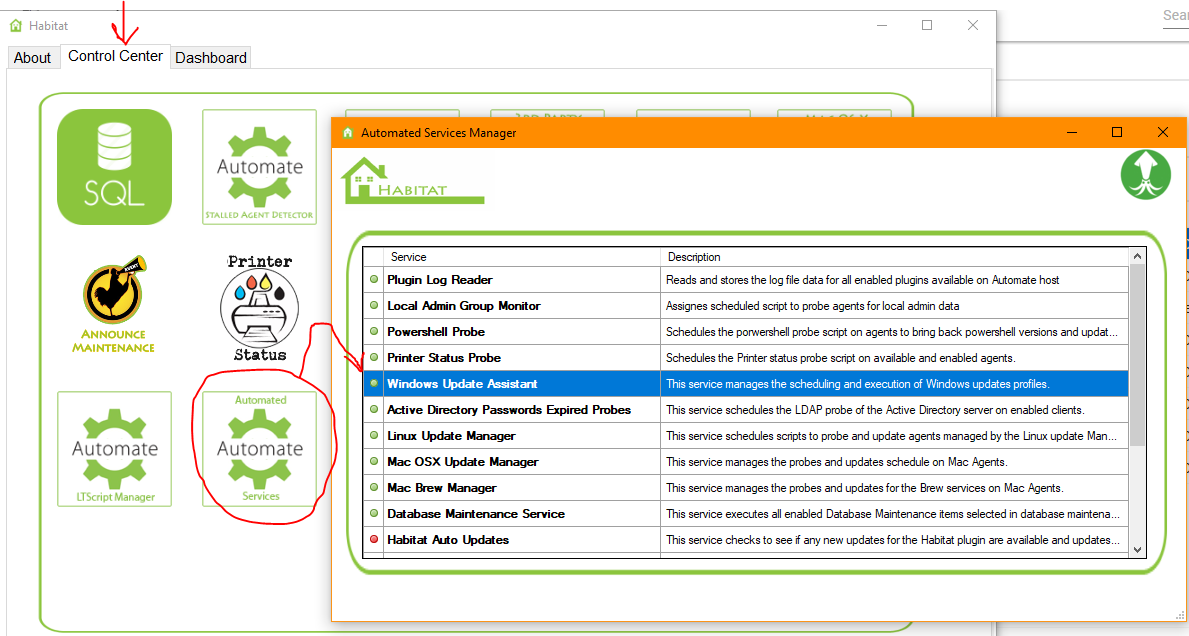Click the Description column header
Screen dimensions: 1189x636
(894, 257)
